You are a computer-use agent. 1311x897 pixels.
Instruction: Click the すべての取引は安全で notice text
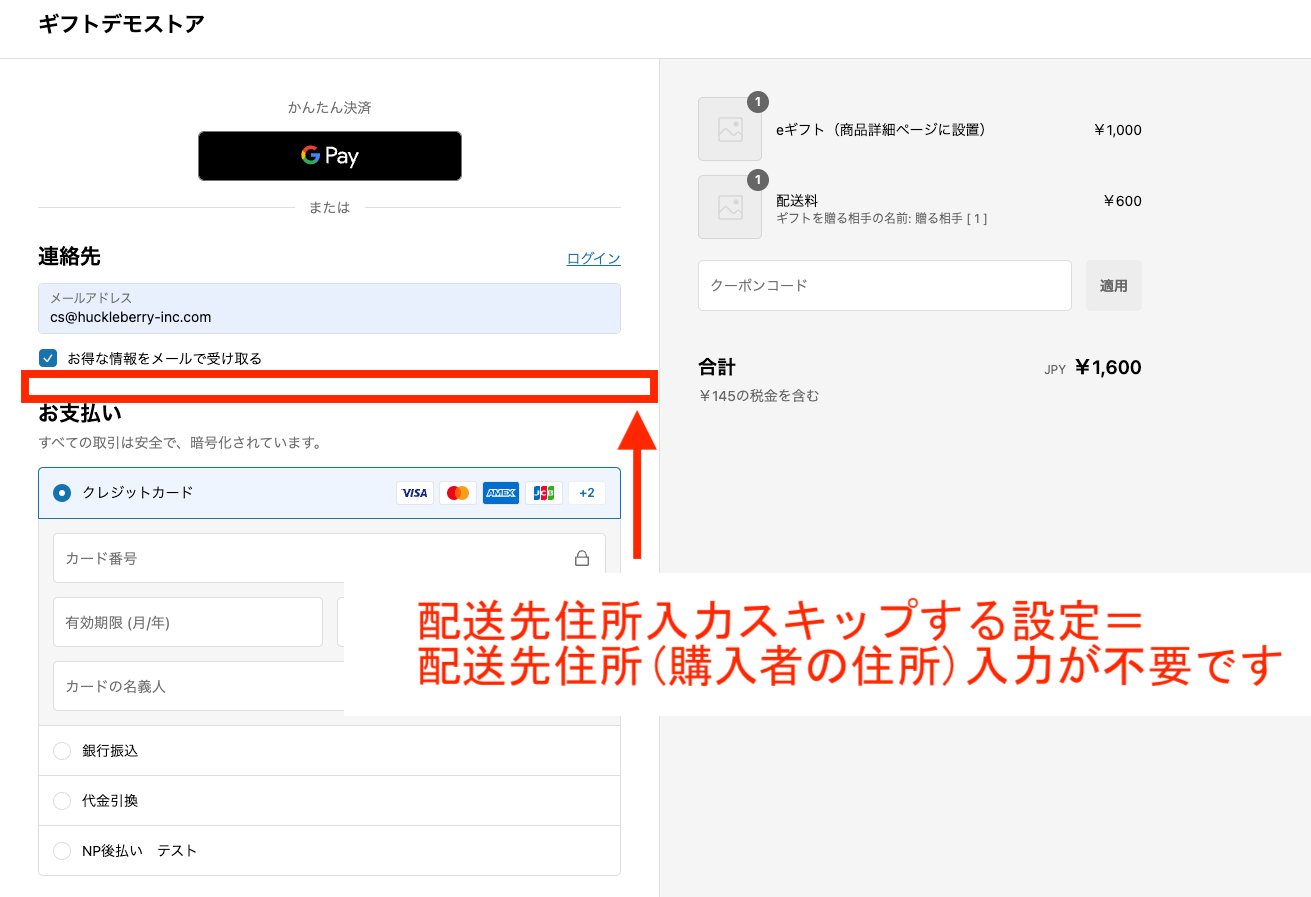pos(180,442)
